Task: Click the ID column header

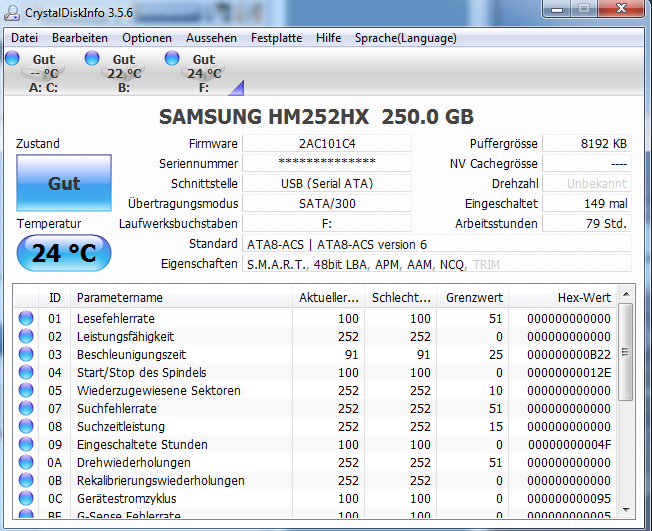Action: (x=54, y=297)
